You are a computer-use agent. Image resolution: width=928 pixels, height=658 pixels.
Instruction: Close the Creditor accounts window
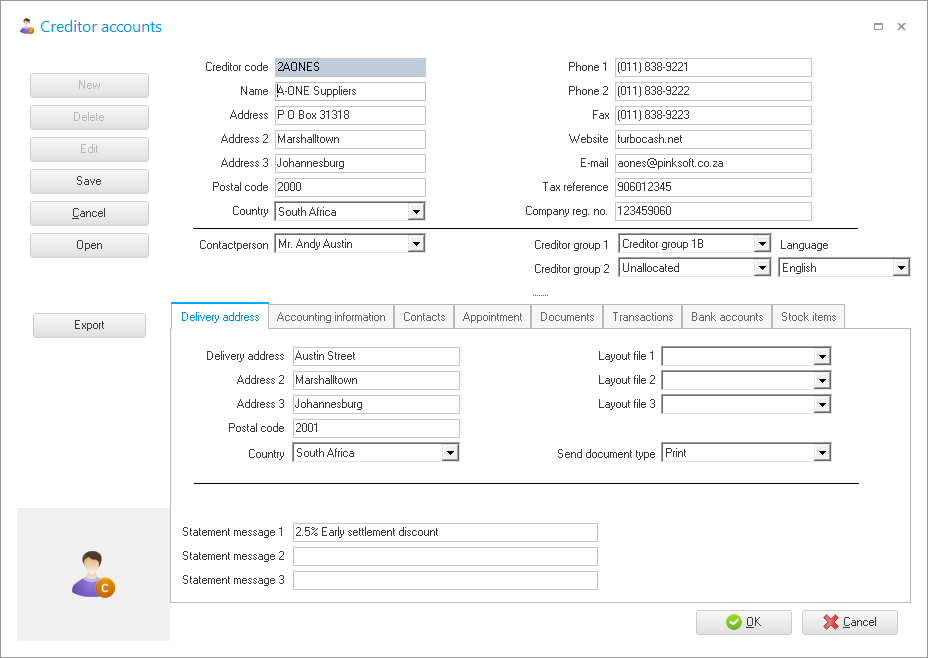tap(901, 27)
